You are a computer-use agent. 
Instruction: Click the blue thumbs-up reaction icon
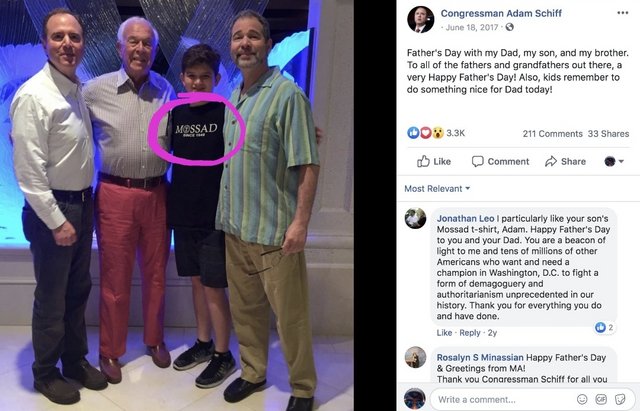point(413,133)
